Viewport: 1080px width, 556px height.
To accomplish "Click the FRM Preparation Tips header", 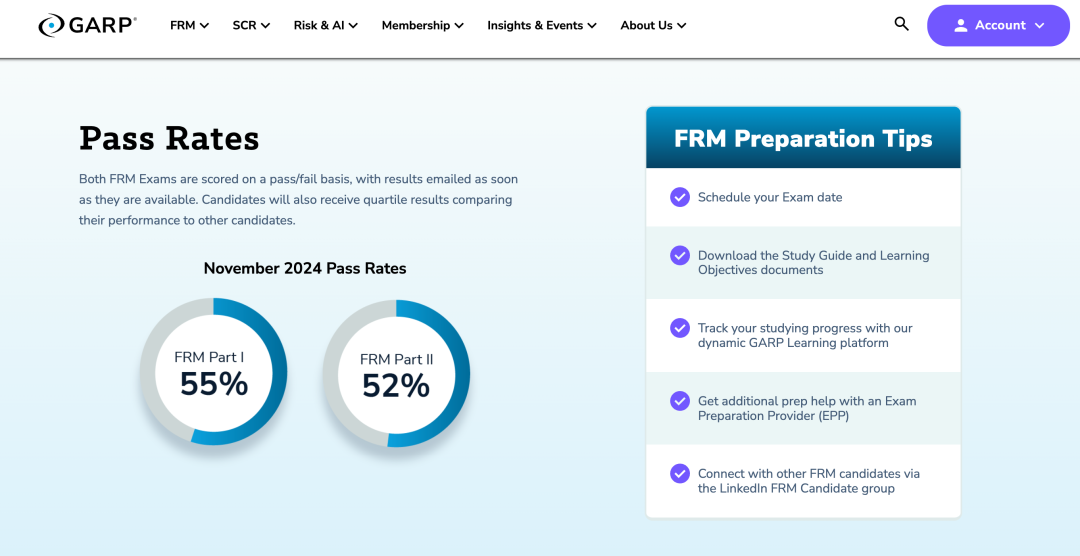I will (803, 138).
